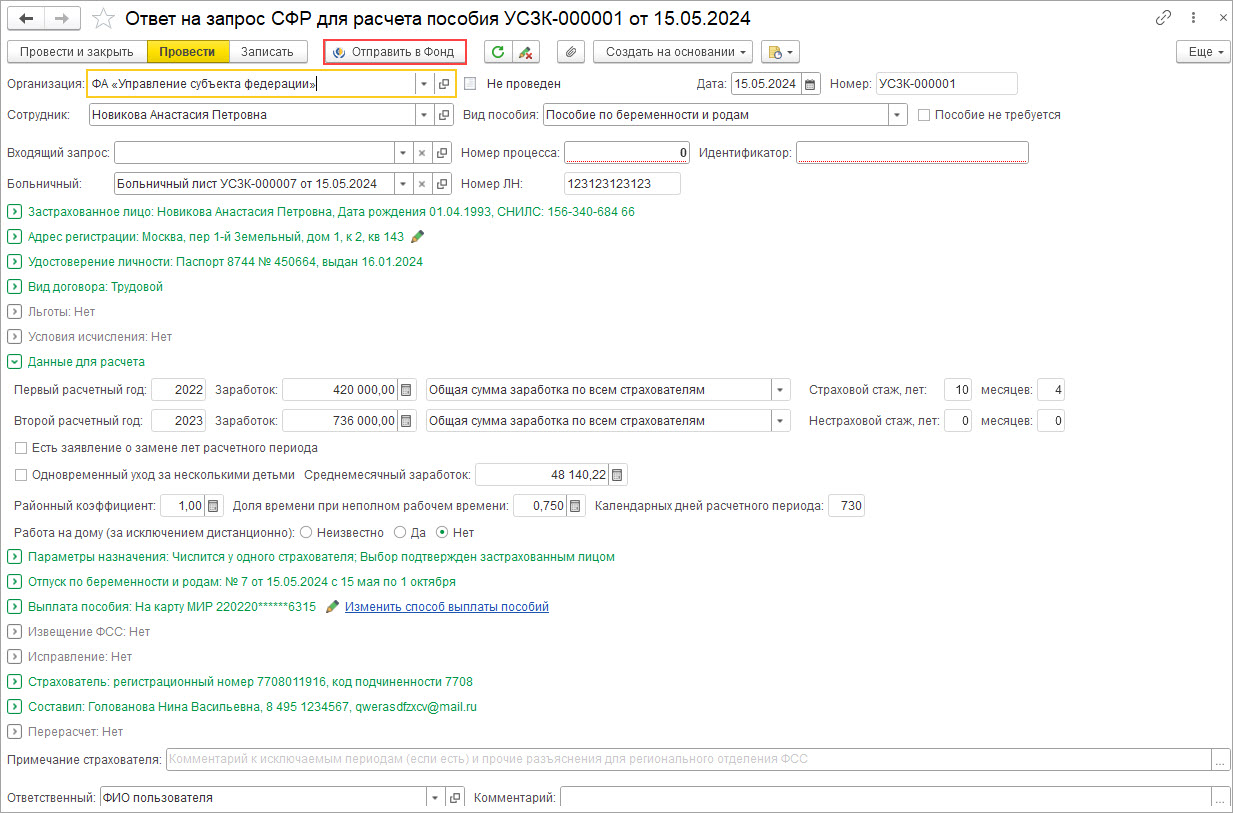Expand the Составил: Голованова Нина Васильевна section
The width and height of the screenshot is (1233, 813).
pyautogui.click(x=14, y=707)
